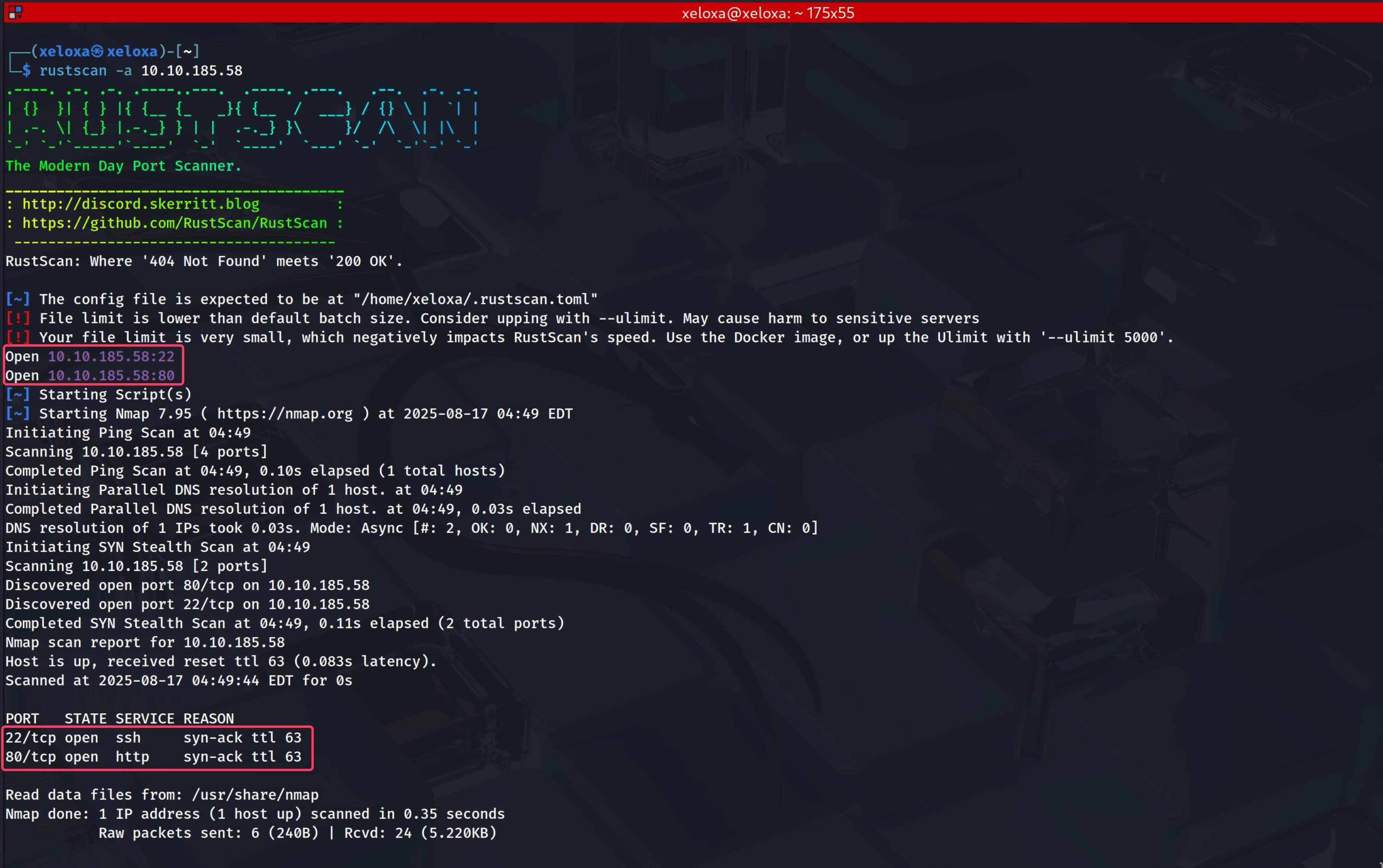This screenshot has height=868, width=1383.
Task: Click 'The Modern Day Port Scanner.' text
Action: [124, 166]
